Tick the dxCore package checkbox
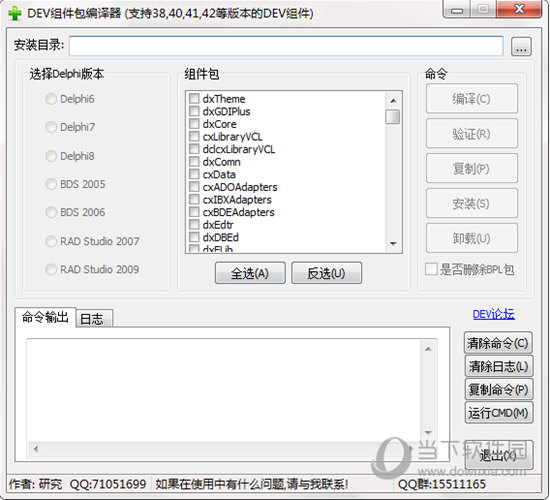550x500 pixels. tap(194, 124)
